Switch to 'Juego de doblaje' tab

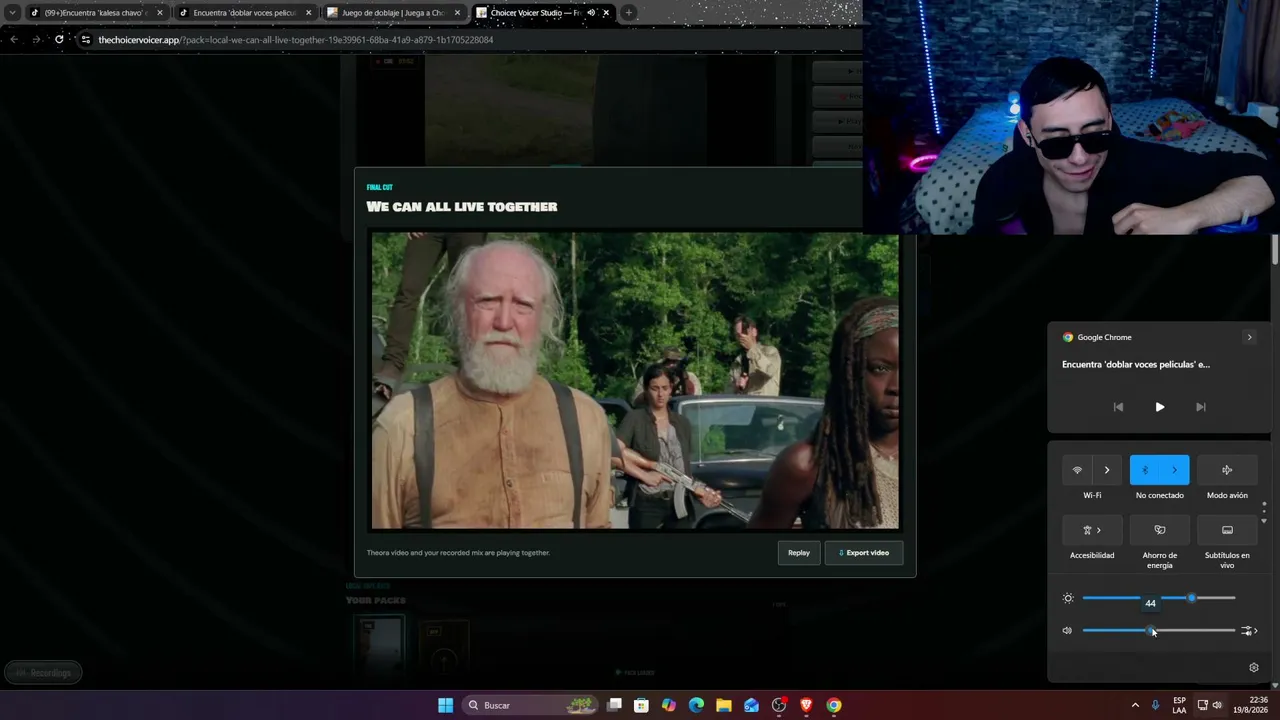(395, 13)
